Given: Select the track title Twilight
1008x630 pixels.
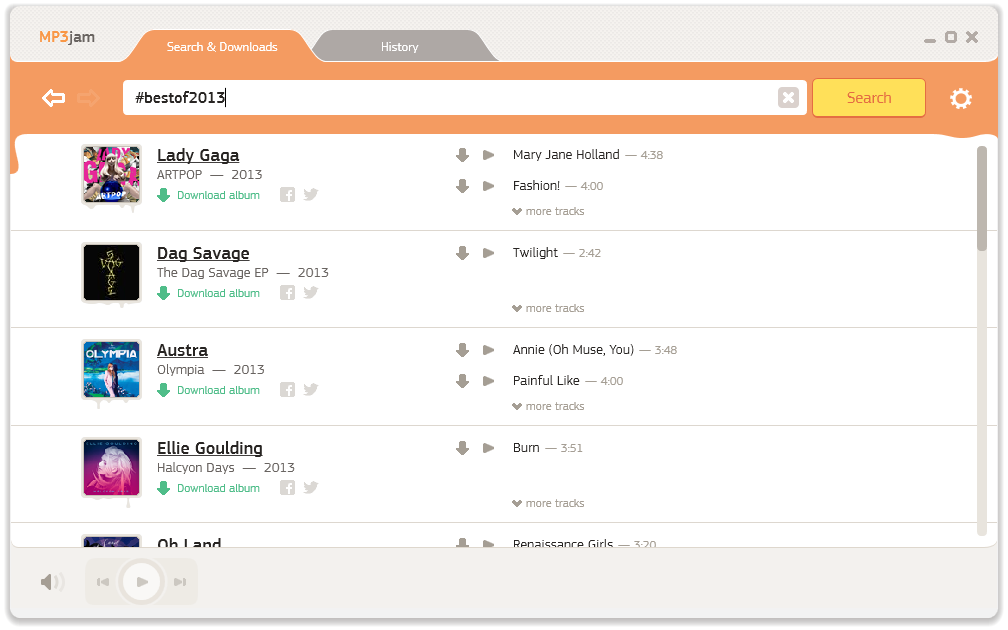Looking at the screenshot, I should [x=536, y=253].
